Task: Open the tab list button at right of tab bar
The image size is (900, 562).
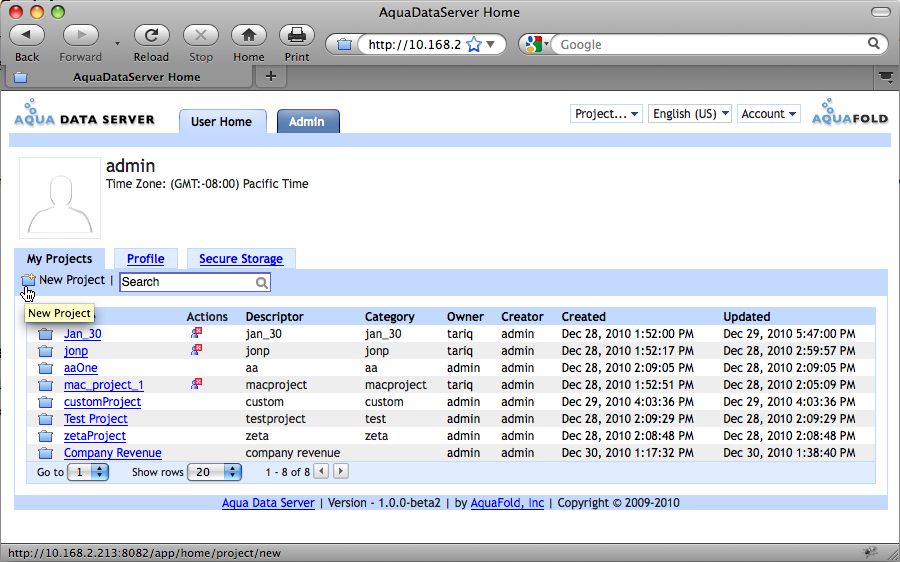Action: [x=886, y=76]
